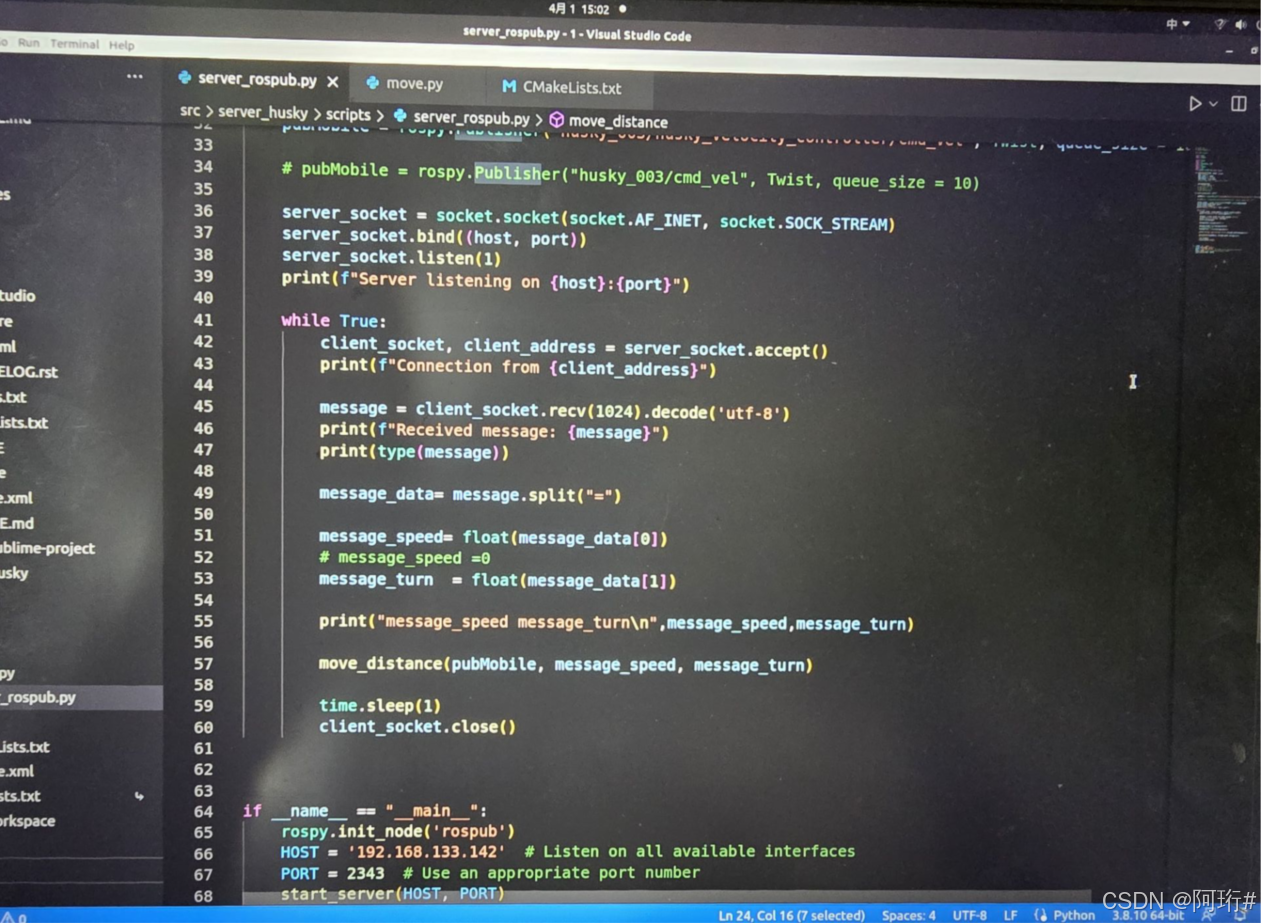Image resolution: width=1261 pixels, height=923 pixels.
Task: Click line number 41 in gutter
Action: point(203,320)
